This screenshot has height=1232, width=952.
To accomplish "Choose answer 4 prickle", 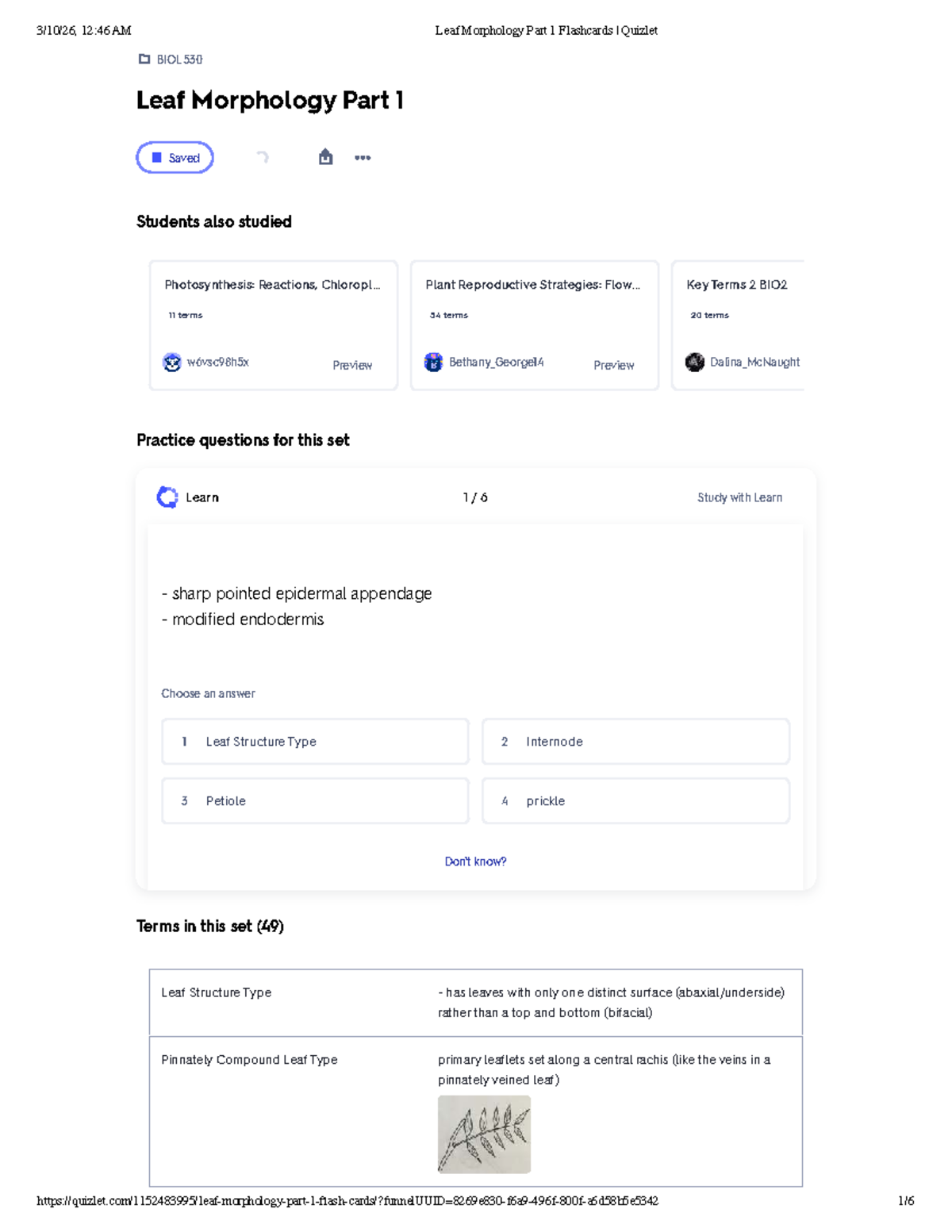I will (635, 801).
